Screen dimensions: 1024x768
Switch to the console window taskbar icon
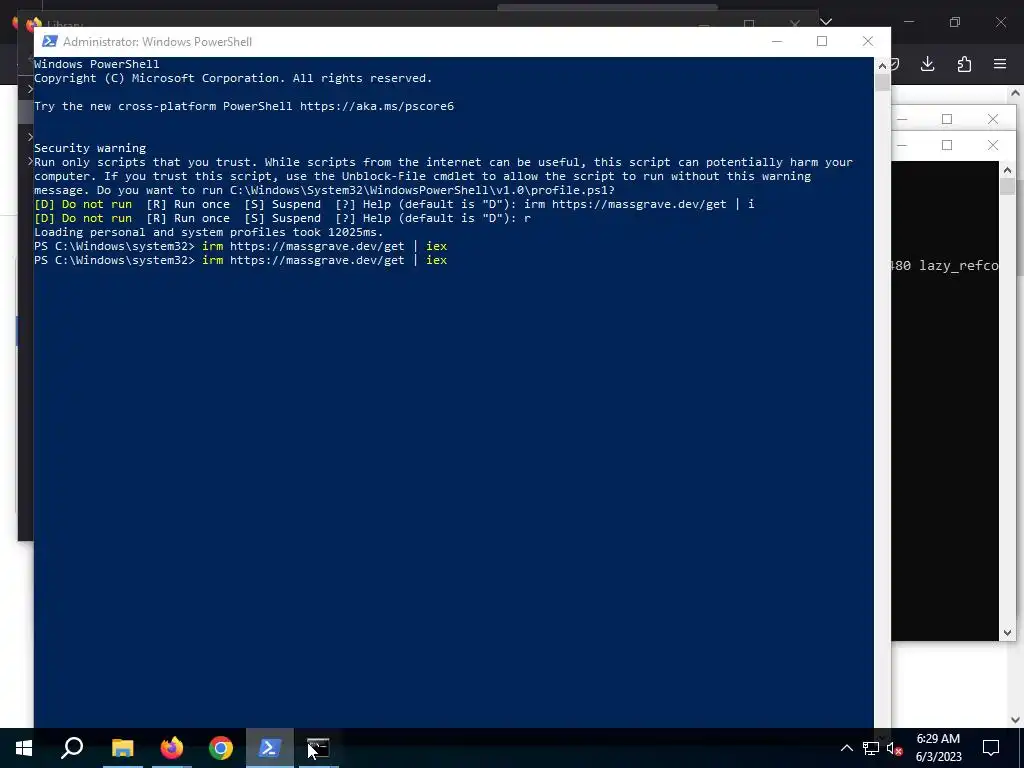click(318, 748)
